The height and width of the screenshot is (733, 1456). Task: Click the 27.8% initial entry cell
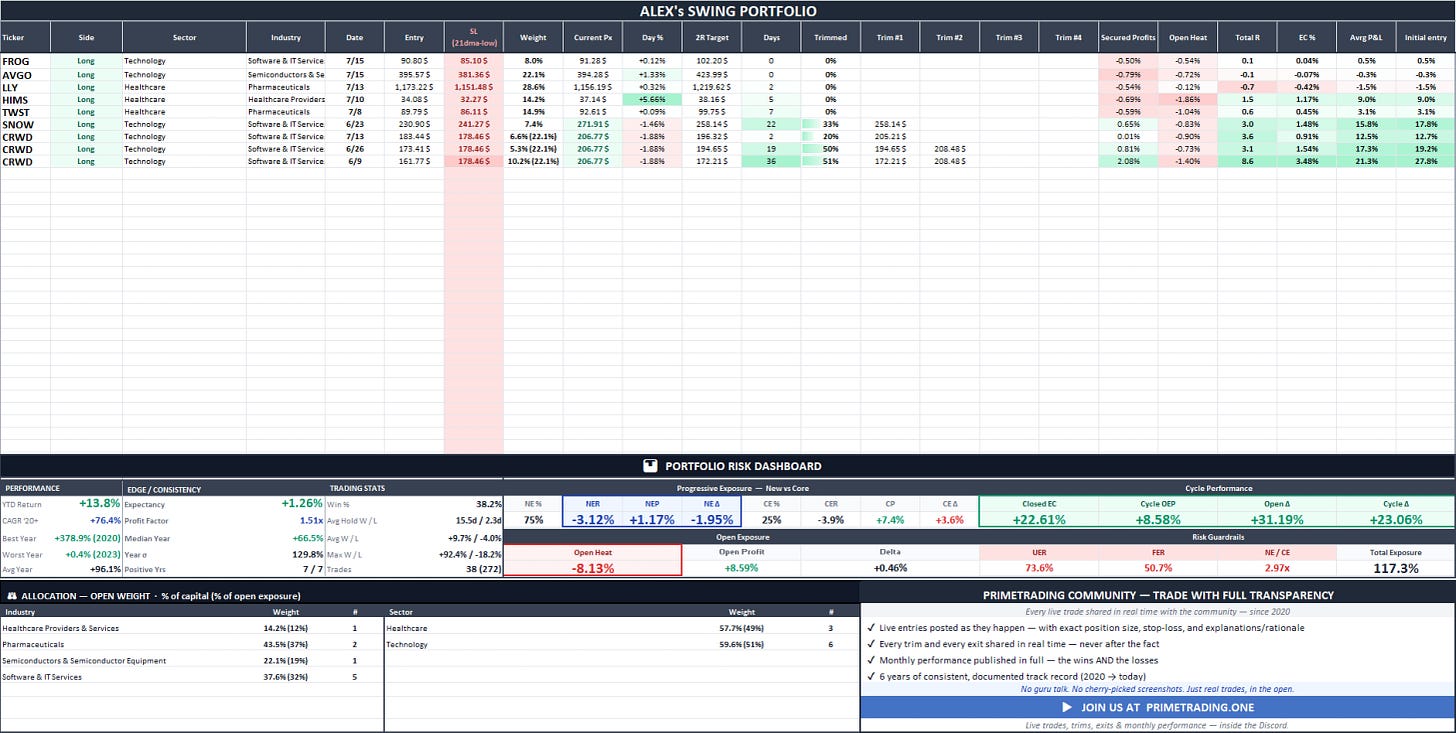tap(1425, 161)
